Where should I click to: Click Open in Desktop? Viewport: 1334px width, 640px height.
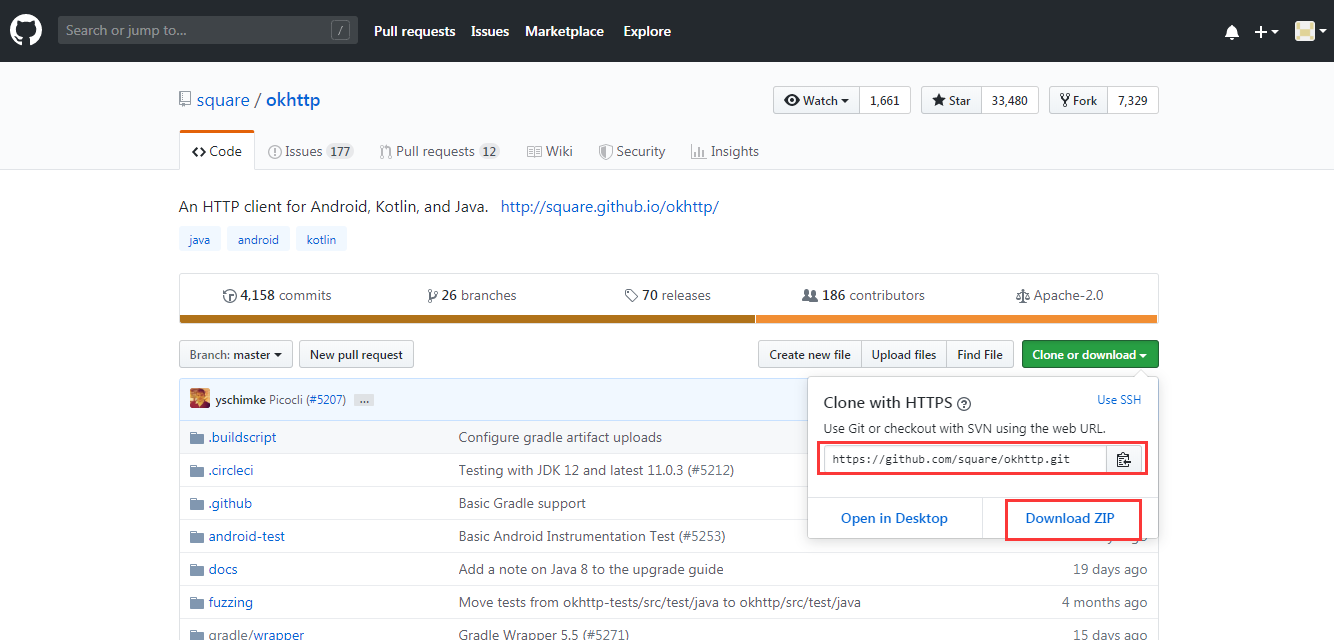coord(894,518)
